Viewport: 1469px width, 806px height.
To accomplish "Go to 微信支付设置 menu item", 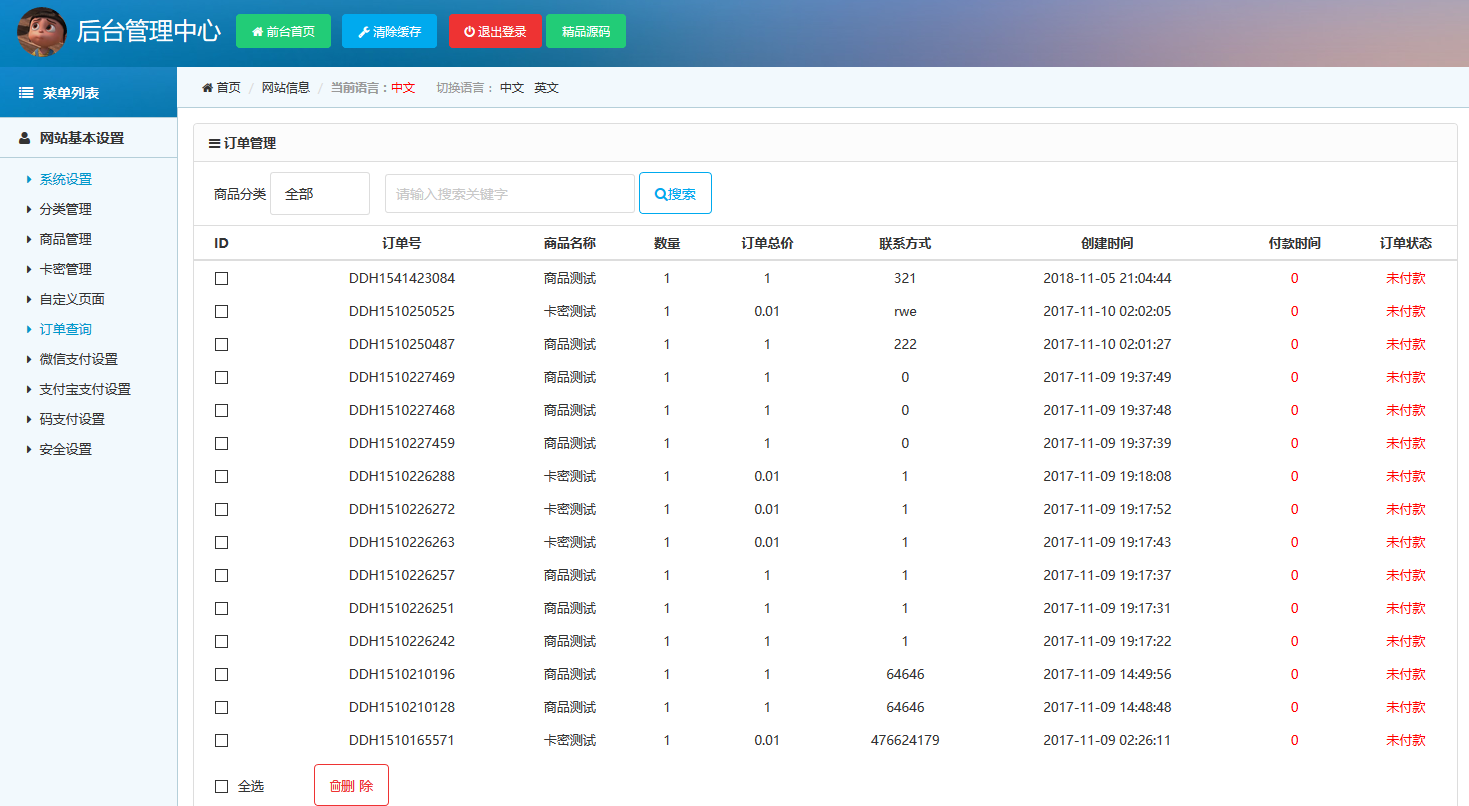I will pos(78,359).
